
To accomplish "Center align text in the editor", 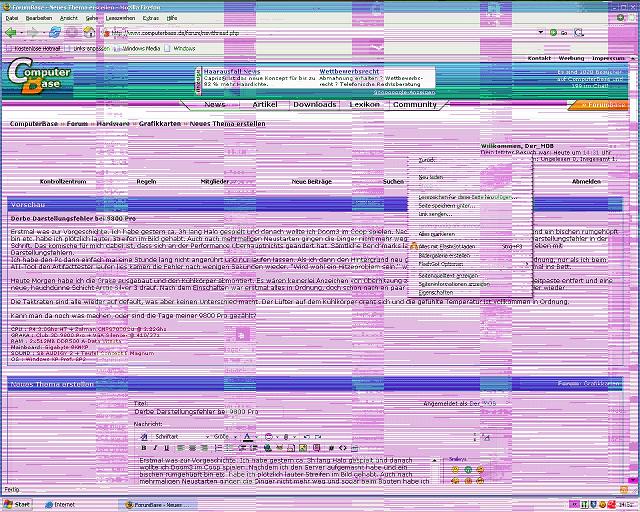I will 192,448.
